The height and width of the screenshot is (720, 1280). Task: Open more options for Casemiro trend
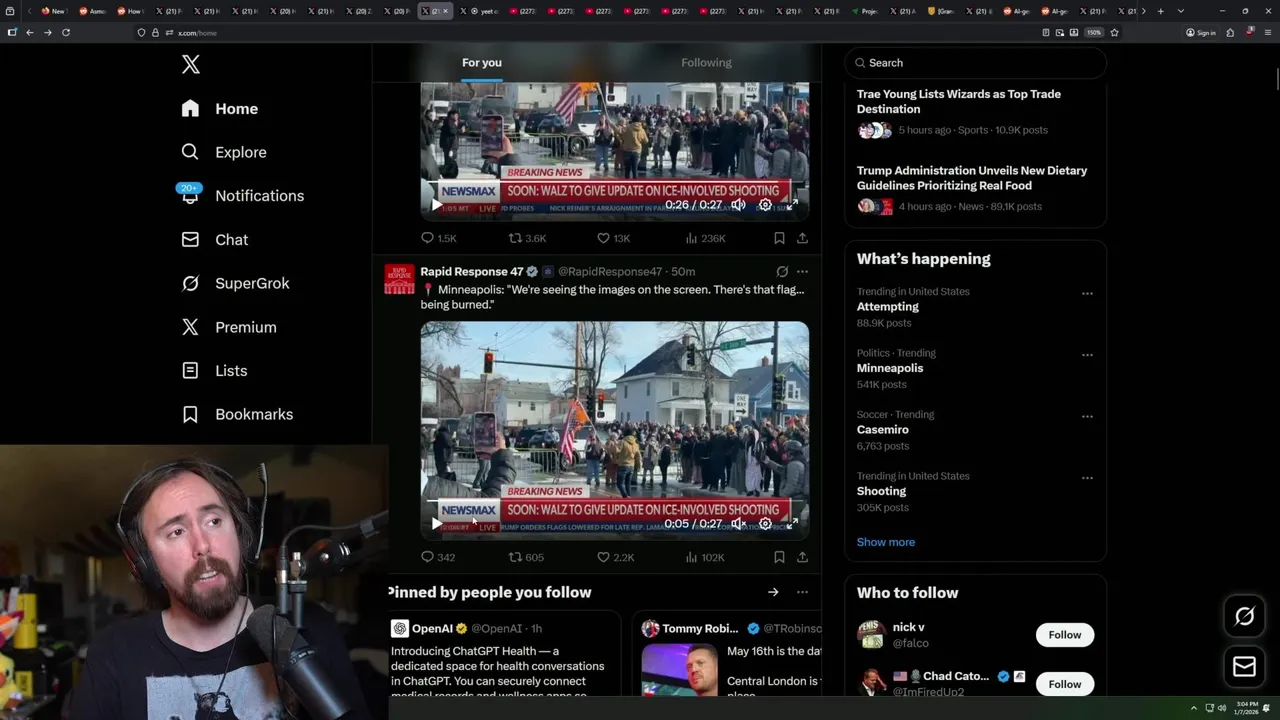point(1087,416)
